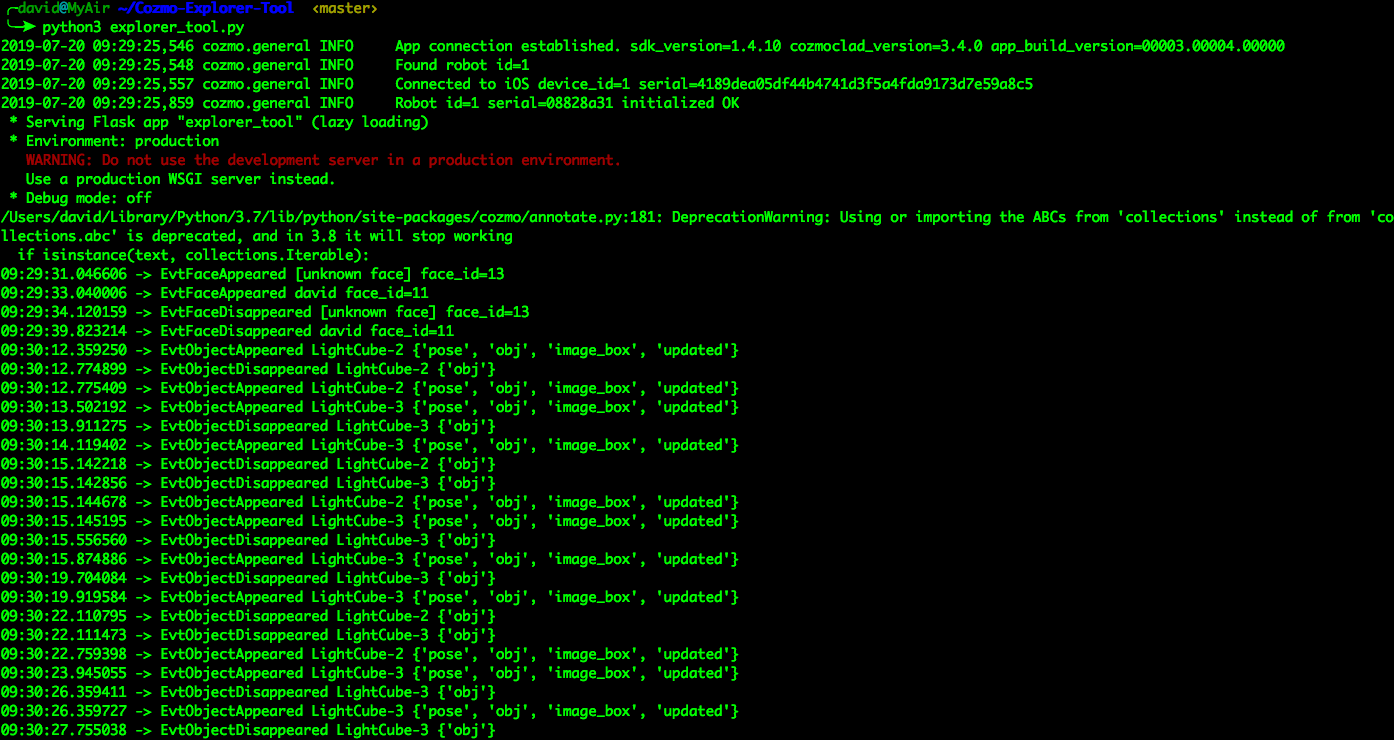
Task: Click the App connection established log message
Action: tap(506, 46)
